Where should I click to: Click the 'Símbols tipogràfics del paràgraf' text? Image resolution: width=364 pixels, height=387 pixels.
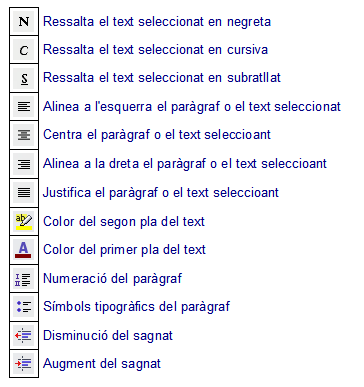pos(137,307)
